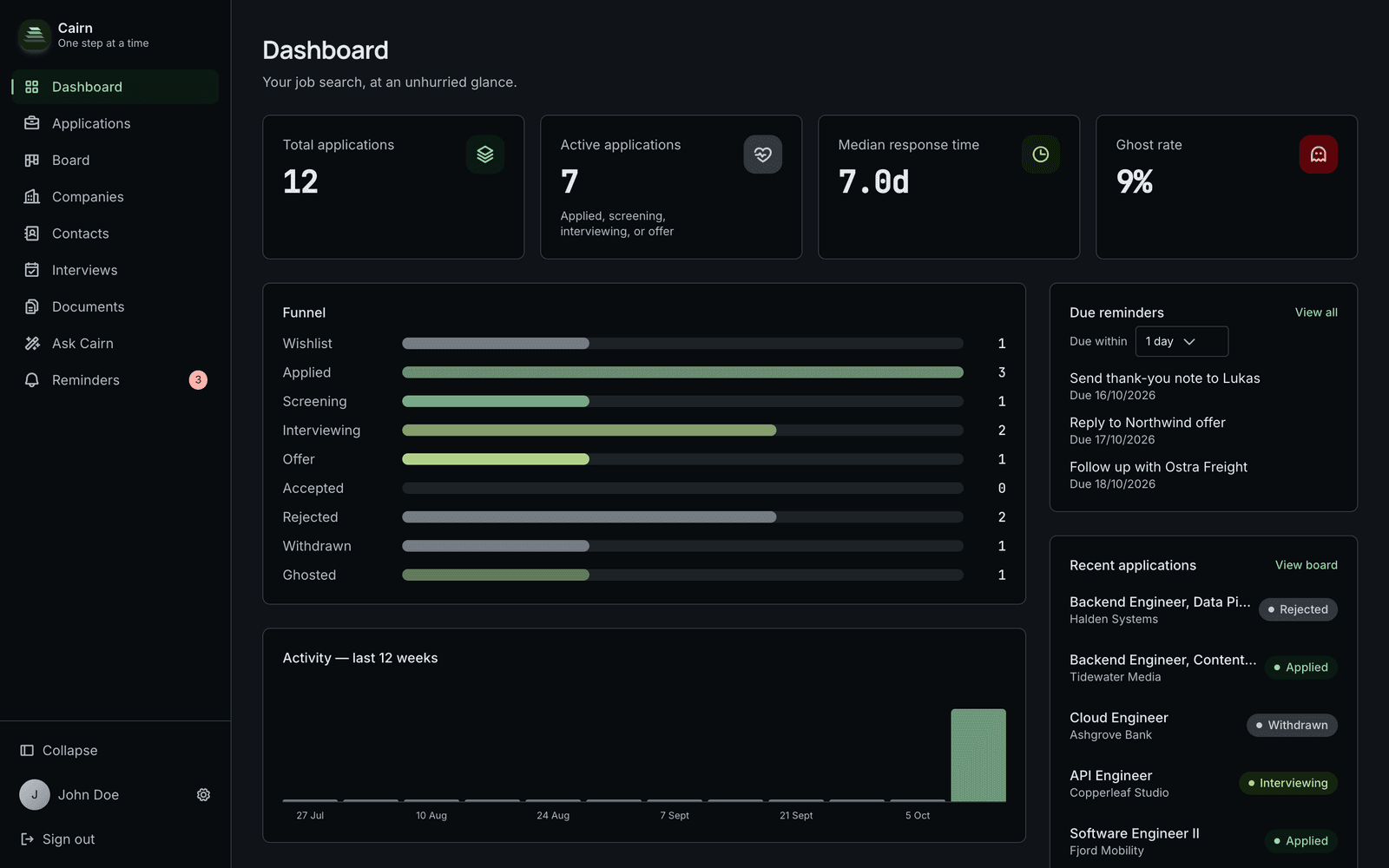This screenshot has height=868, width=1389.
Task: Open settings gear next to John Doe
Action: click(204, 795)
